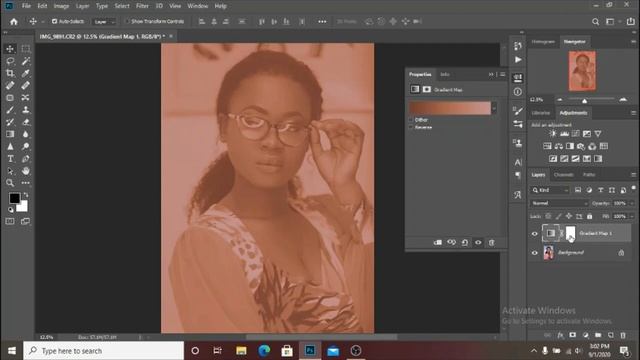The height and width of the screenshot is (360, 640).
Task: Go to Photoshop Home screen
Action: (x=14, y=22)
